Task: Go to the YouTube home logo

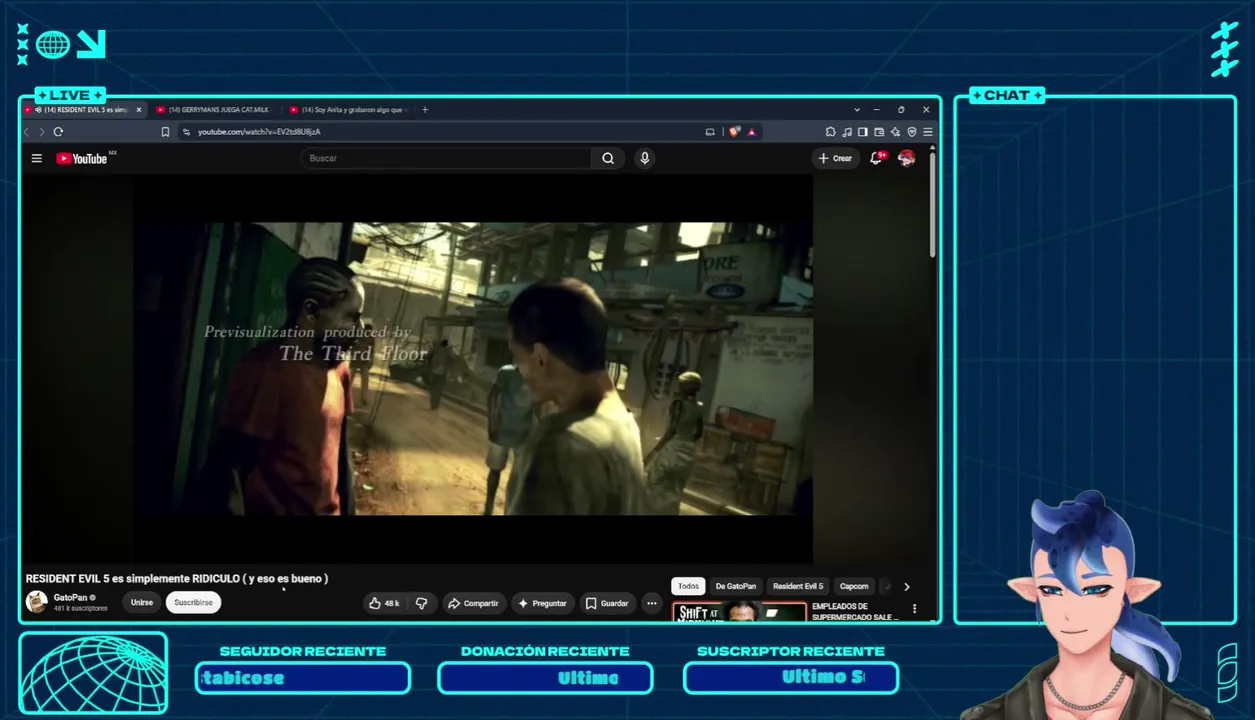Action: [x=82, y=158]
